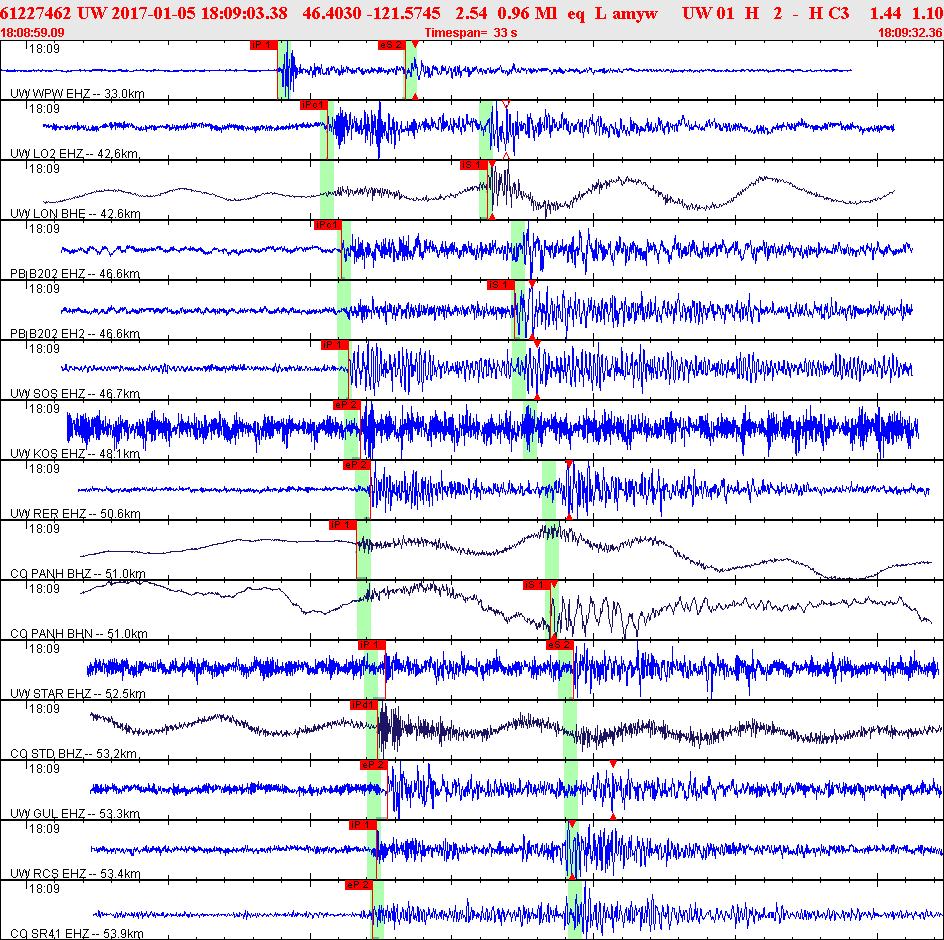Click the 'Timespan= 33 s' text
The image size is (944, 940).
[471, 33]
